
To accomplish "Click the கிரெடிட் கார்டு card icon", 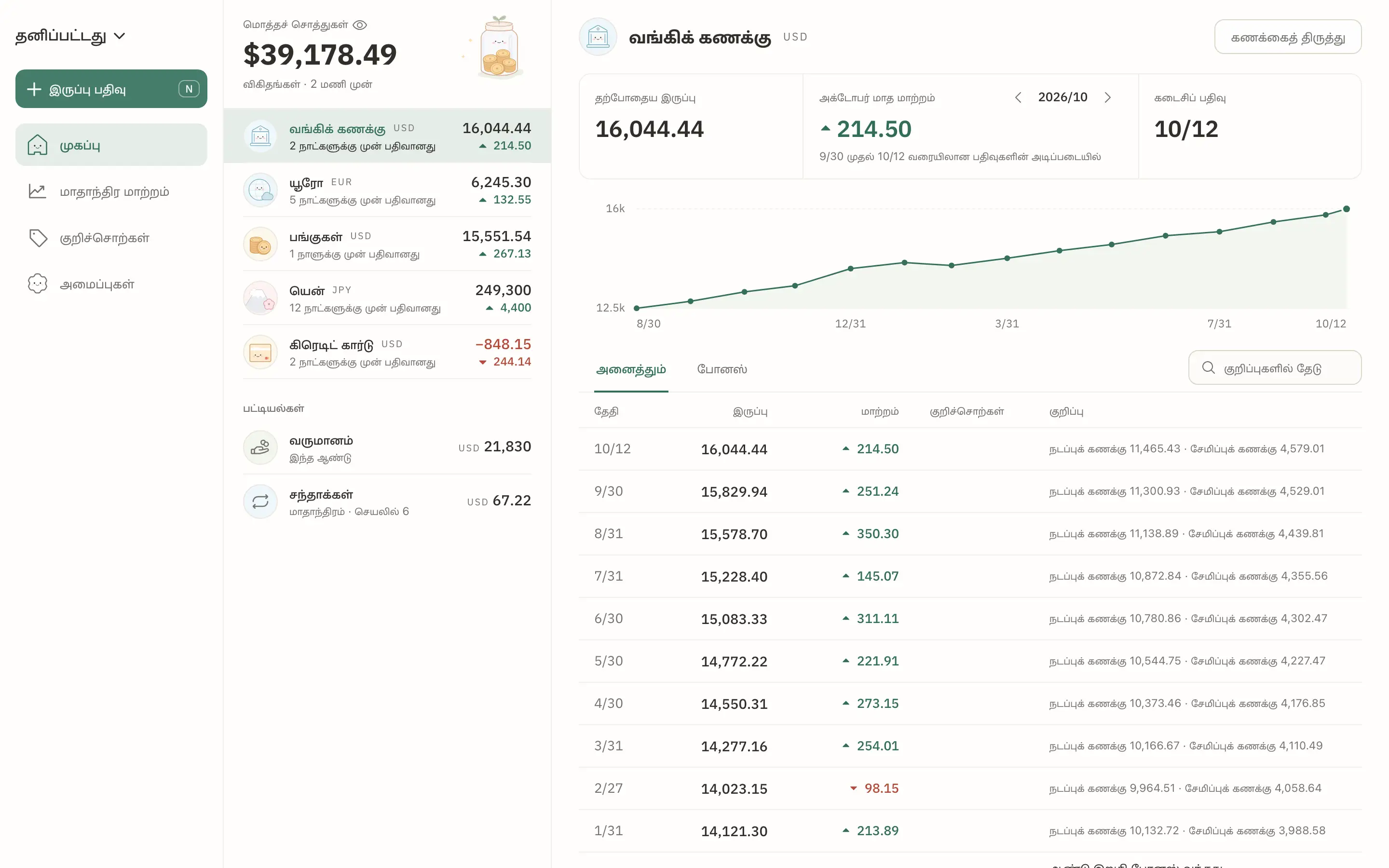I will tap(260, 352).
